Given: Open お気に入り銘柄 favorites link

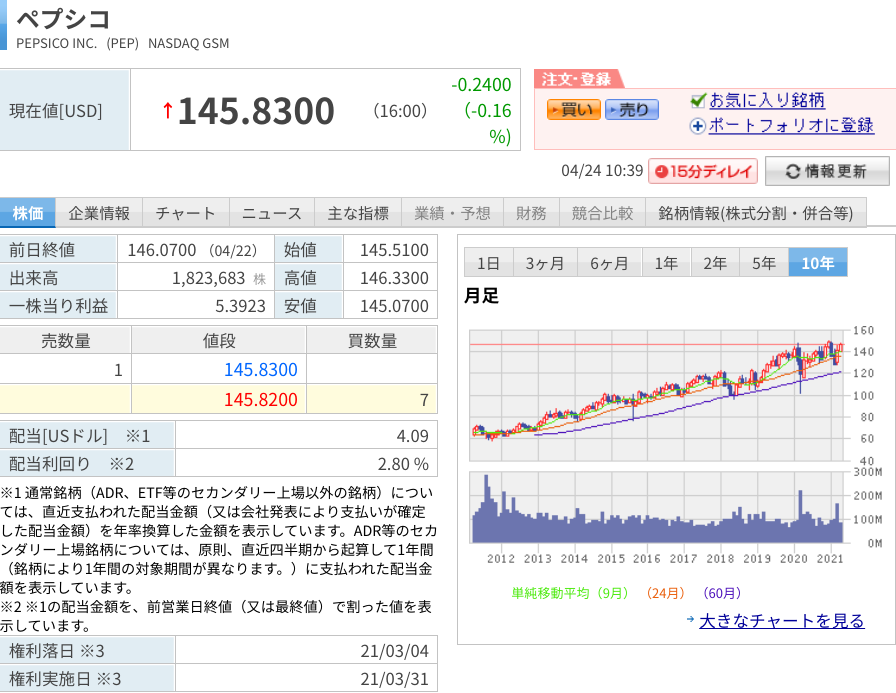Looking at the screenshot, I should pyautogui.click(x=767, y=100).
